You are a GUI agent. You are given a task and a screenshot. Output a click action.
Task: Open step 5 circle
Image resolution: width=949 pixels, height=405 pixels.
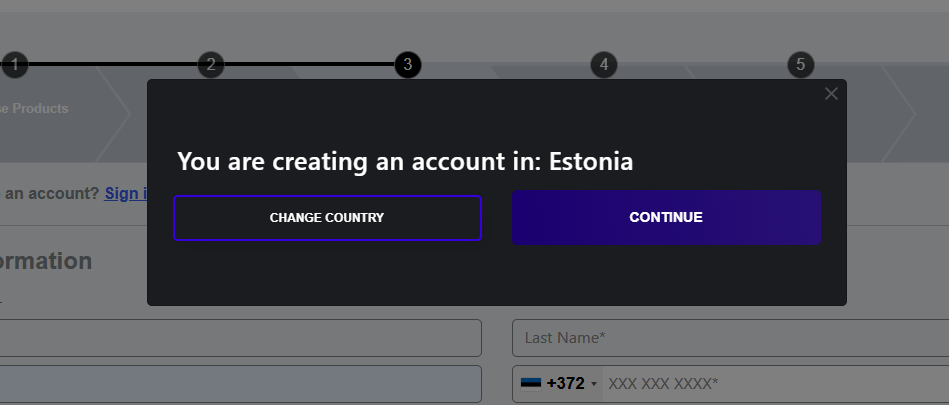click(x=800, y=65)
